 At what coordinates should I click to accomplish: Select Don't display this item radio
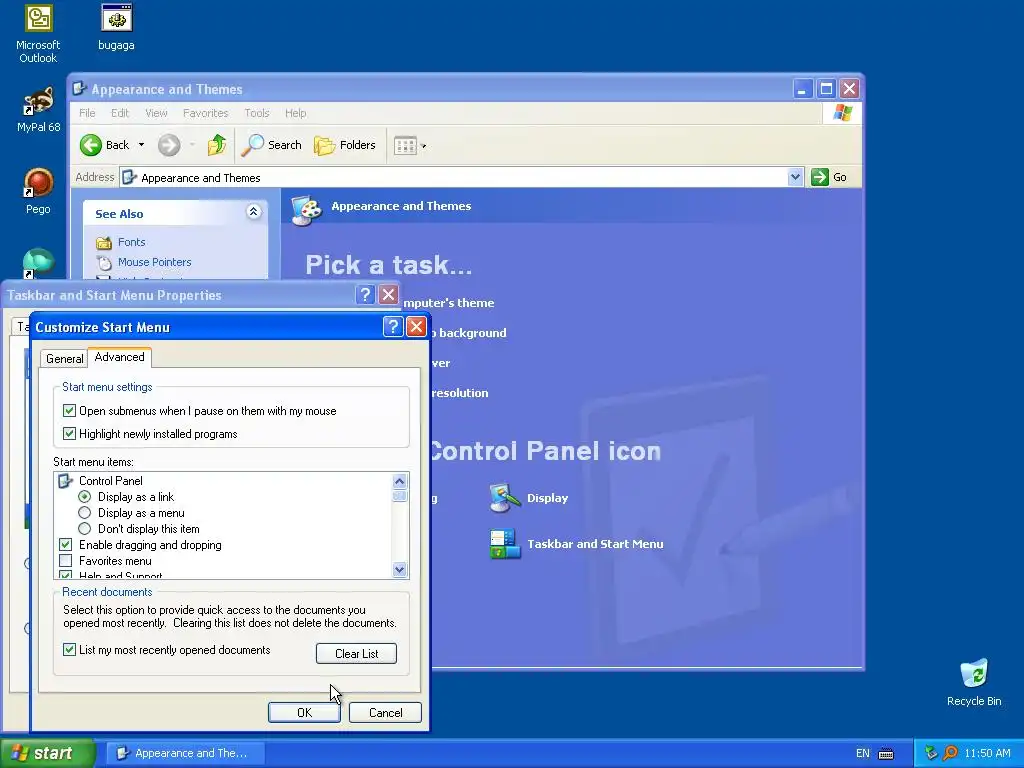(84, 529)
